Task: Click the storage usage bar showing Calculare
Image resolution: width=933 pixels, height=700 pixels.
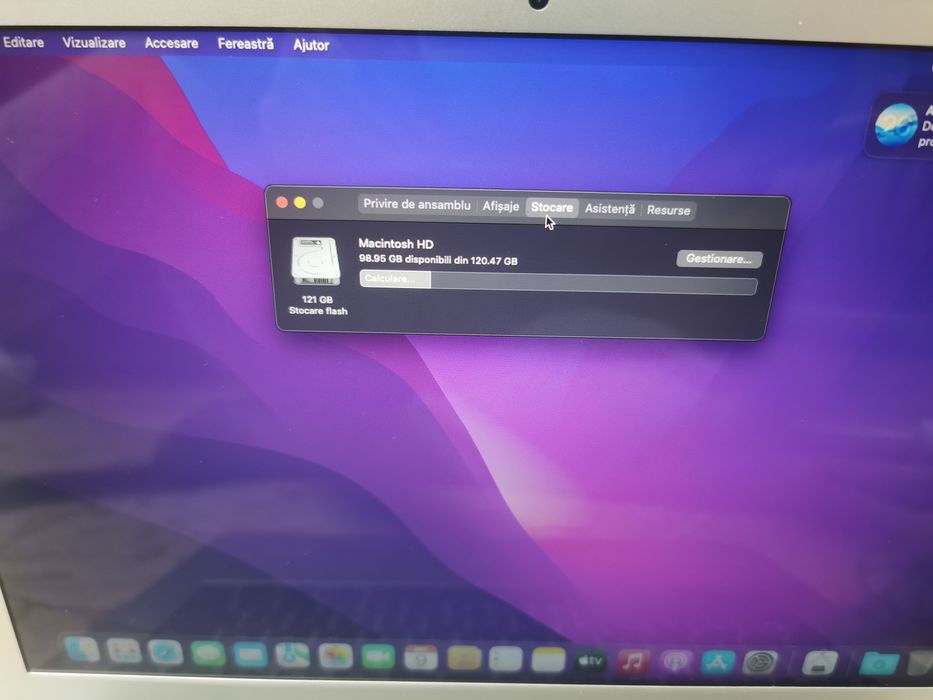Action: click(x=558, y=282)
